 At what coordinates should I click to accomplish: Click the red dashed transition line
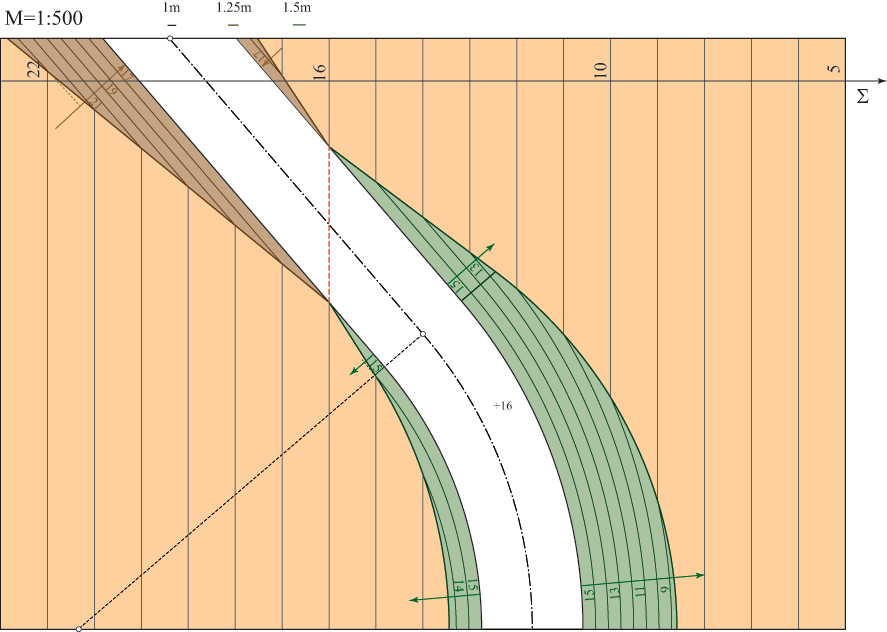pos(329,224)
